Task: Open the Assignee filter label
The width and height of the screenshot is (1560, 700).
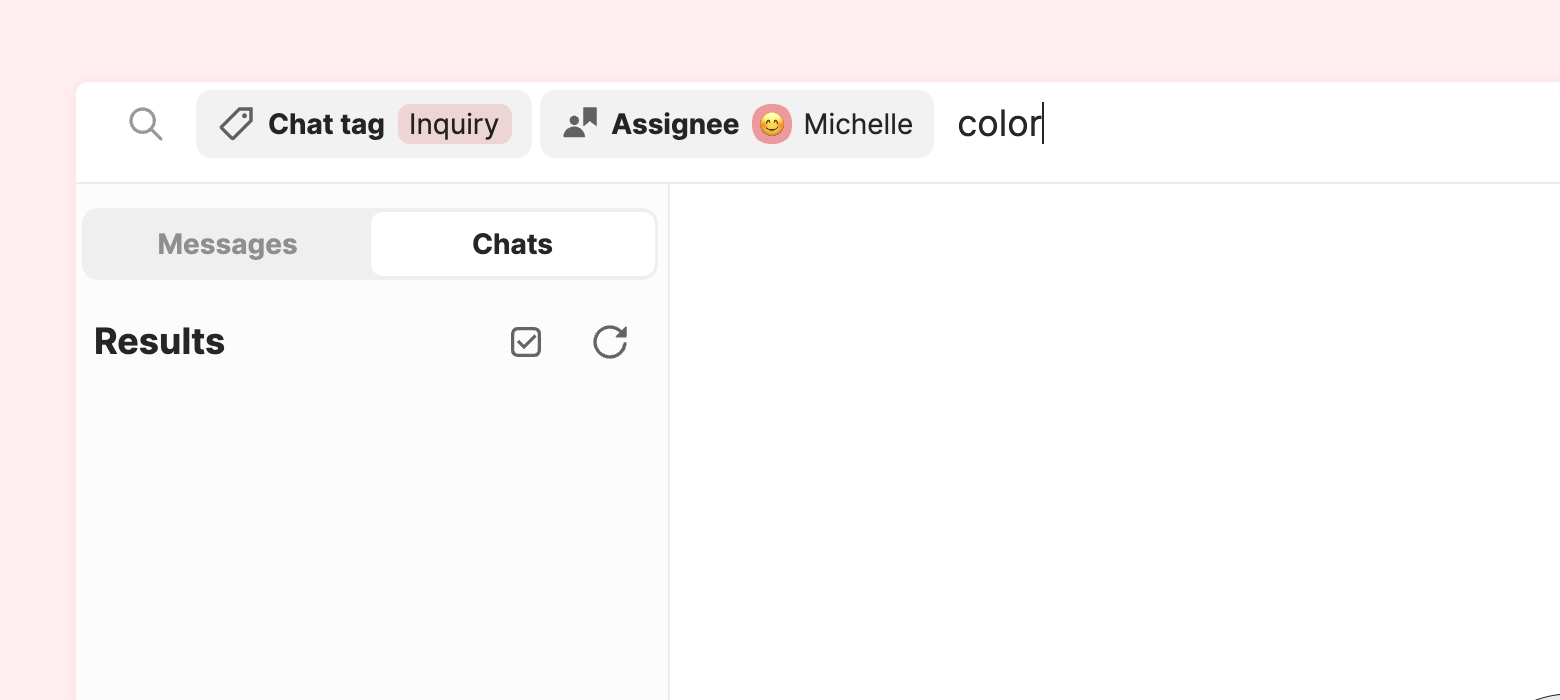Action: tap(675, 124)
